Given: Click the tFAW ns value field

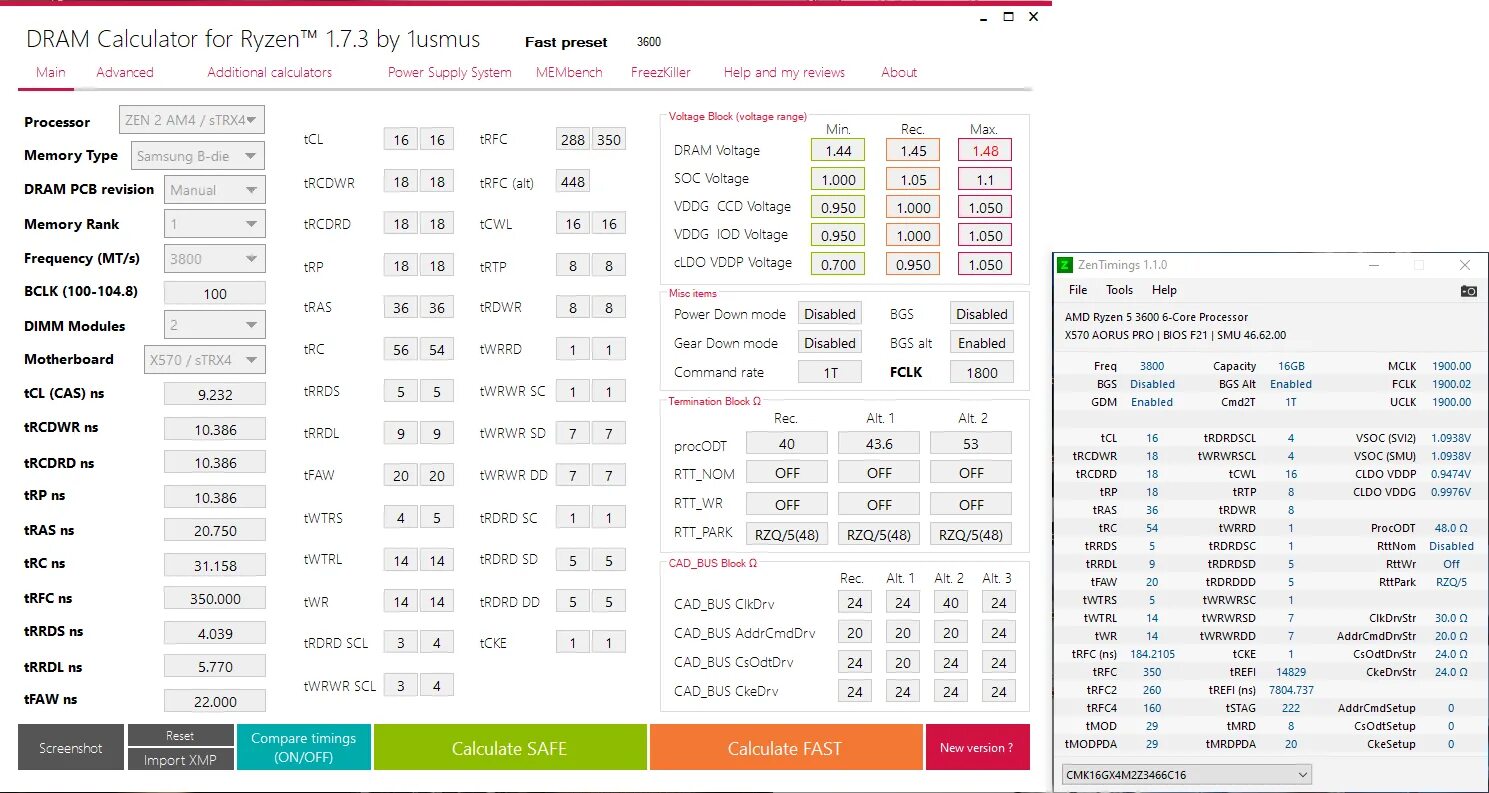Looking at the screenshot, I should pos(215,701).
